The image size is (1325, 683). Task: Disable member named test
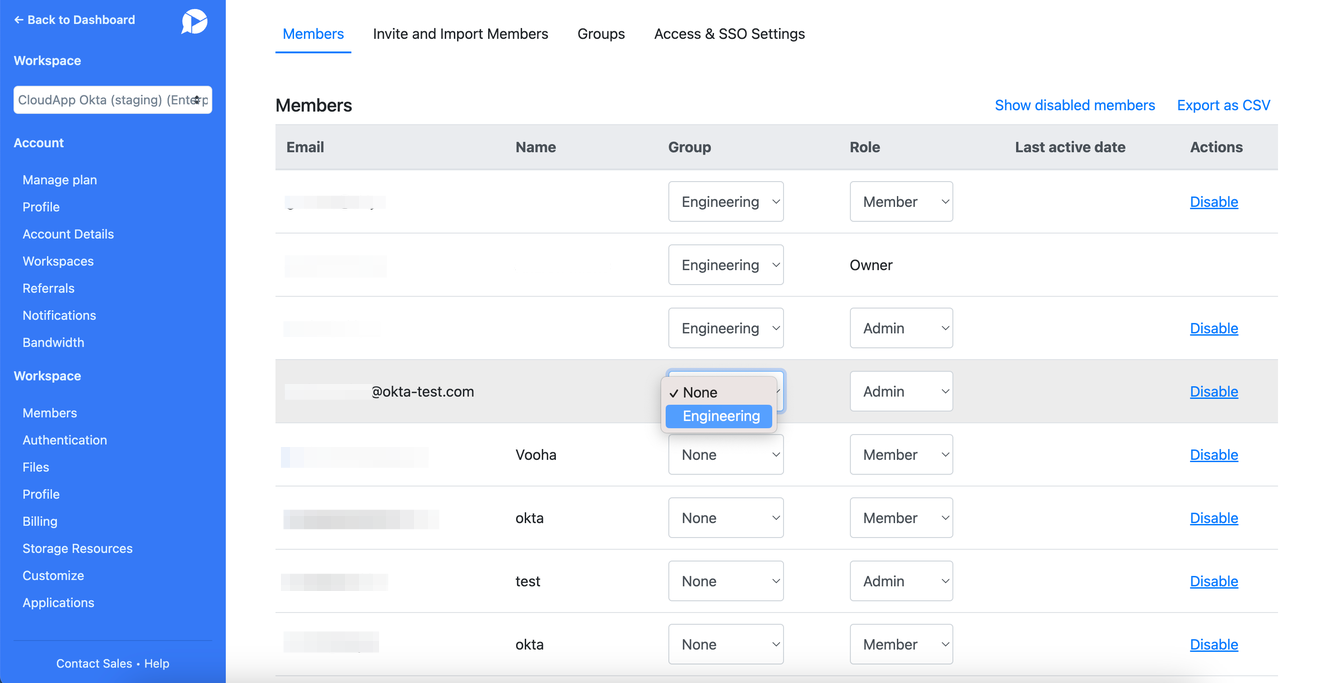[x=1214, y=581]
